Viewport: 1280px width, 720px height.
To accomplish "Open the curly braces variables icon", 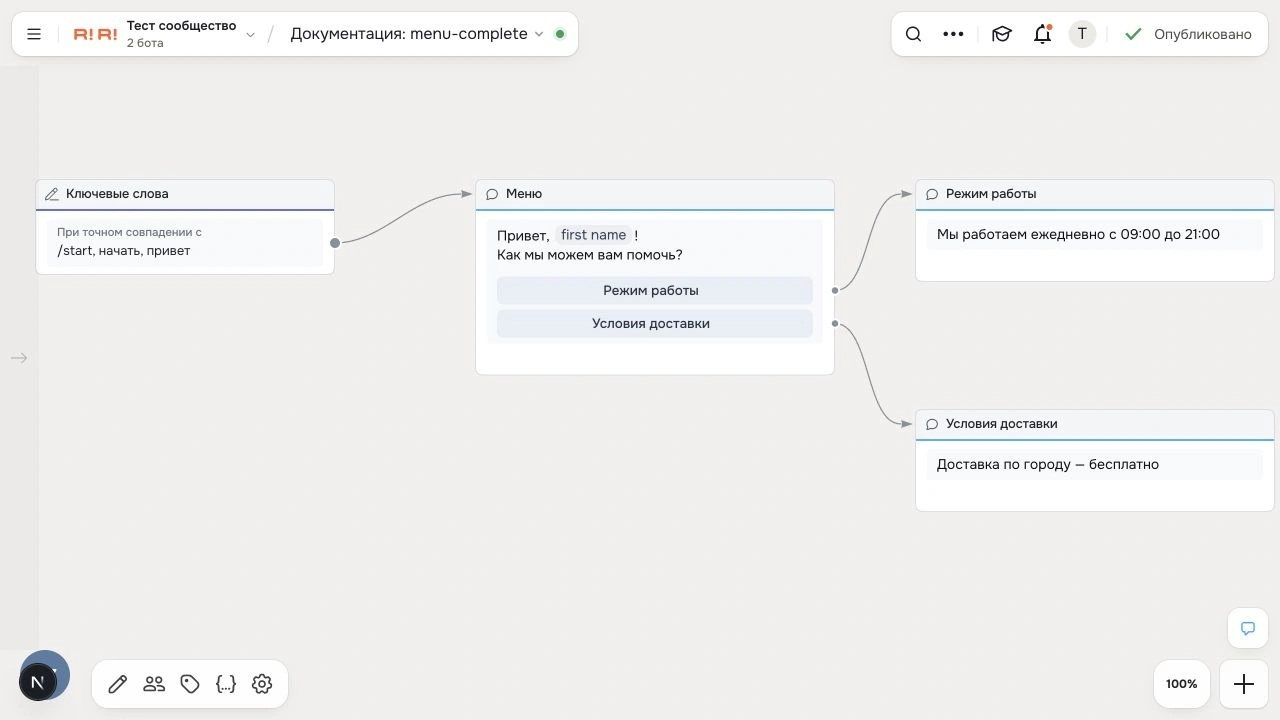I will 226,684.
